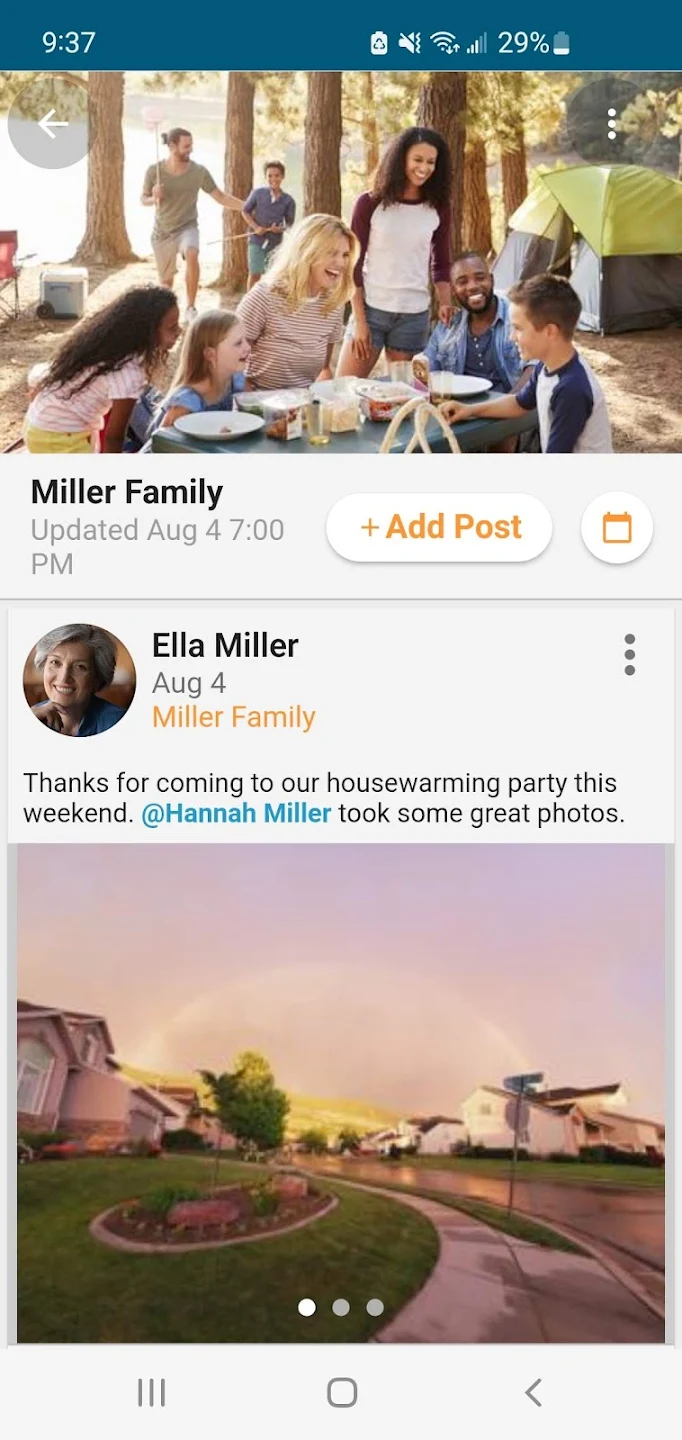Tap Ella Miller's profile picture

[x=79, y=680]
